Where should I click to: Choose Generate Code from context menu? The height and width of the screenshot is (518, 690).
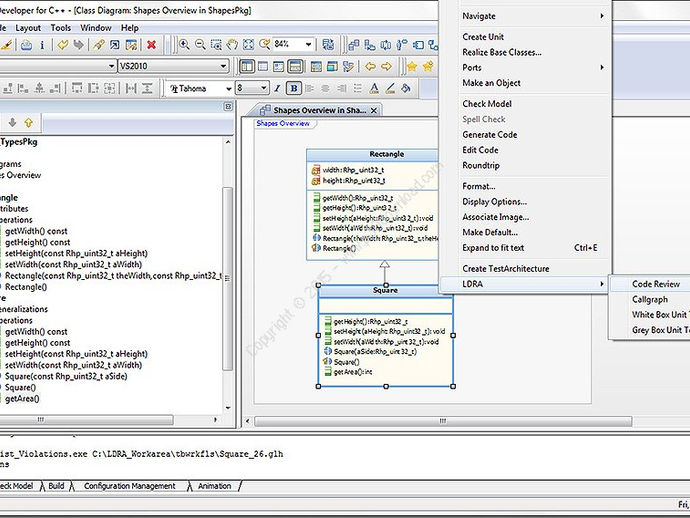490,135
